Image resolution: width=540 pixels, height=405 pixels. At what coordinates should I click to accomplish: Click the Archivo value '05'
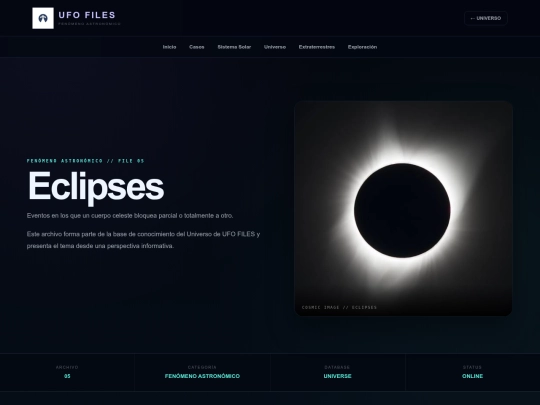click(x=67, y=376)
